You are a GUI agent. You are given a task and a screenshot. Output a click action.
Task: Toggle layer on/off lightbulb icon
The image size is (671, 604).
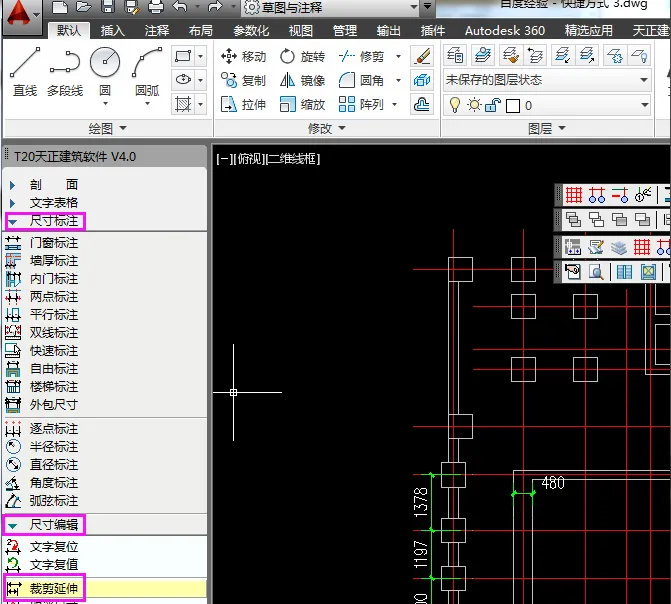pyautogui.click(x=454, y=105)
